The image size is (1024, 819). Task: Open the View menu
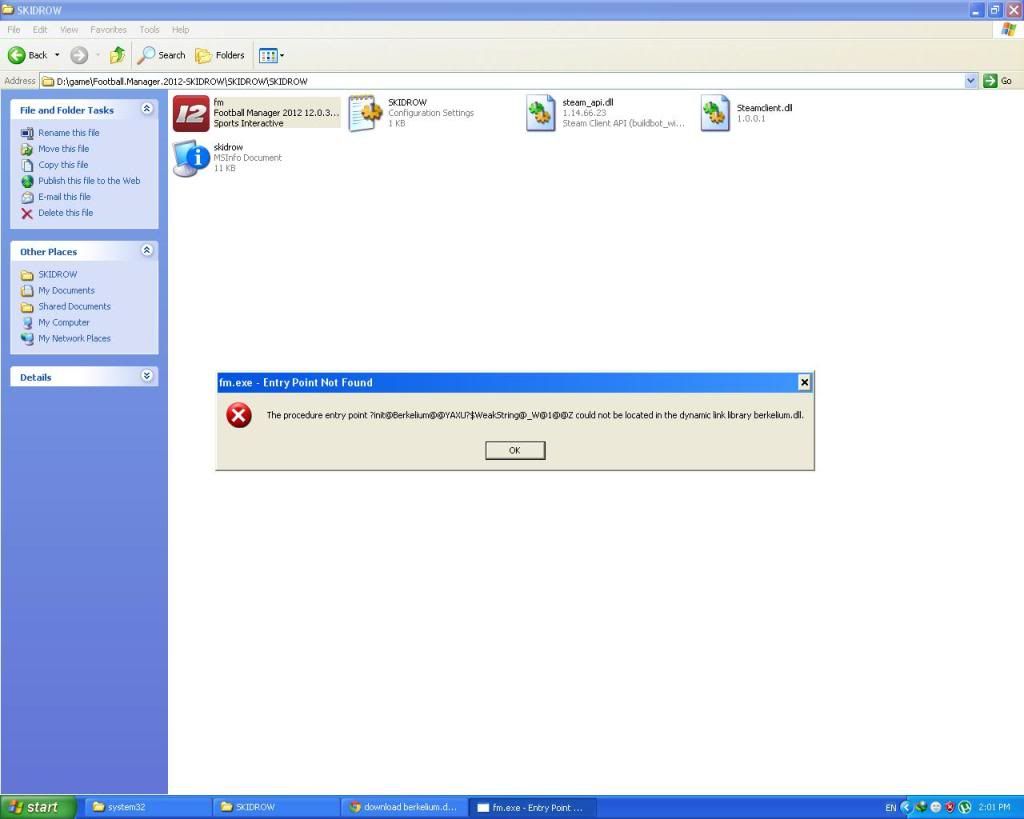click(x=69, y=30)
